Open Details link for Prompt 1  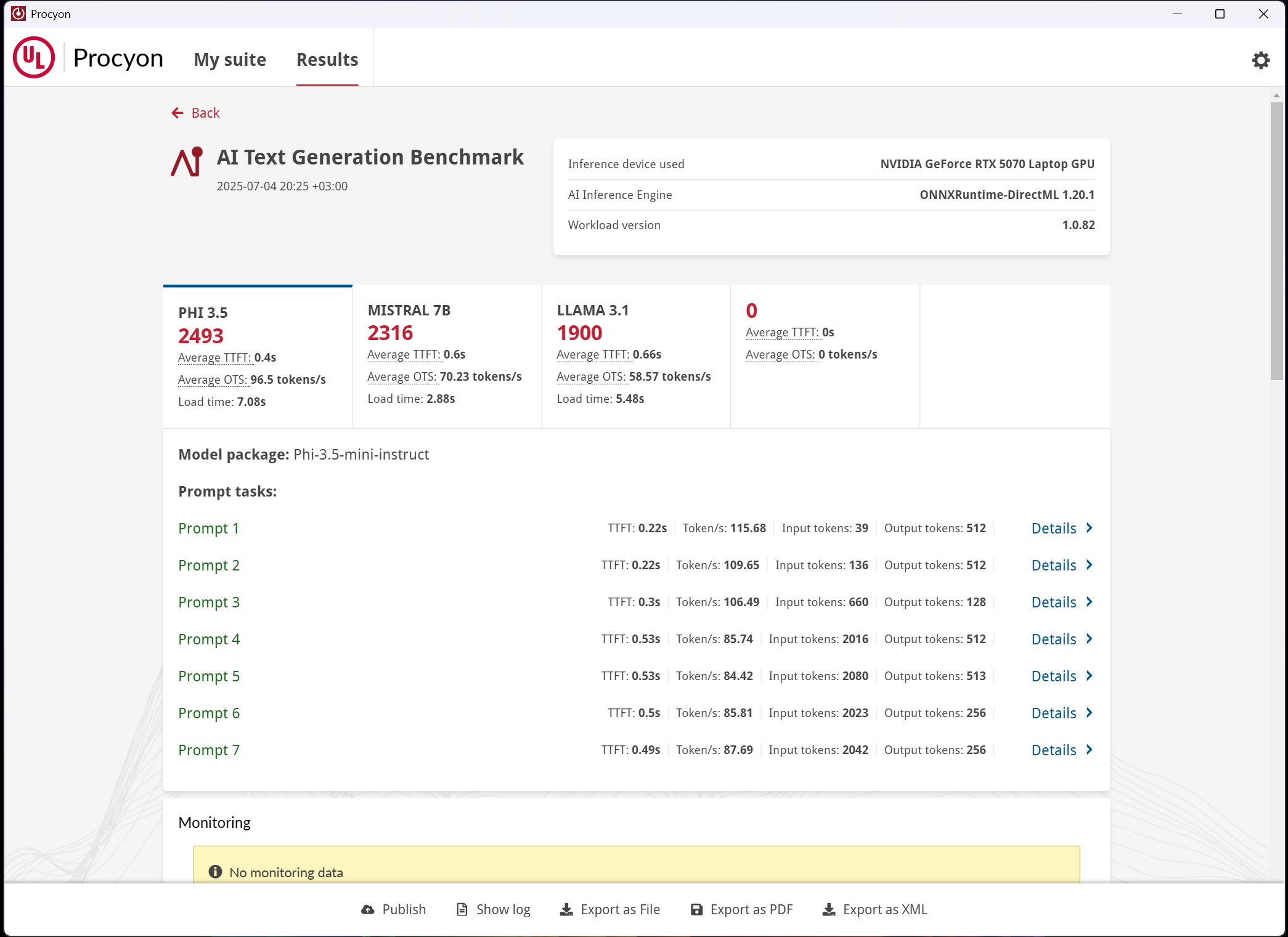[x=1054, y=528]
